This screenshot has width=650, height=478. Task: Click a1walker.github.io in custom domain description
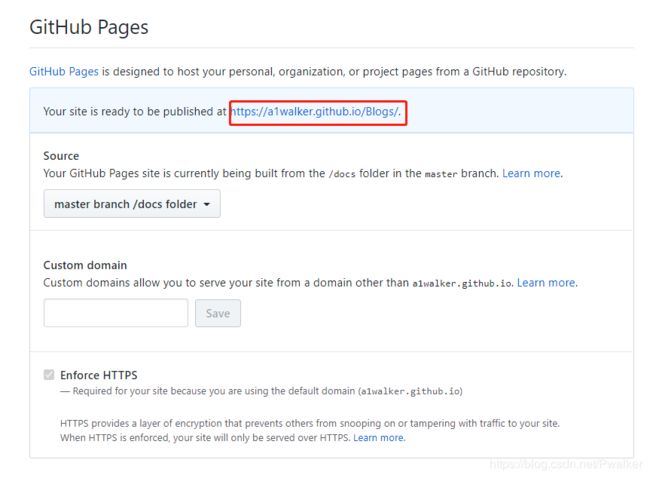point(462,284)
